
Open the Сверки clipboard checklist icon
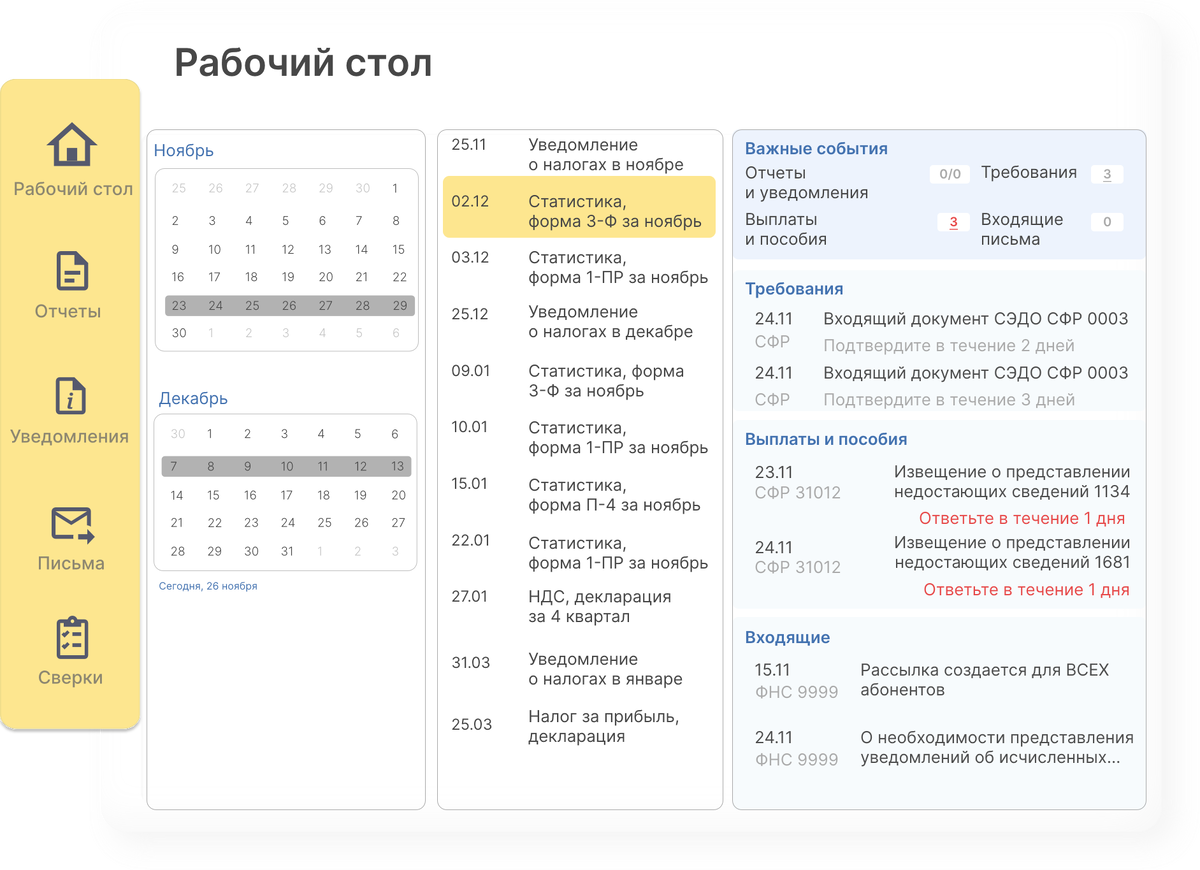[72, 637]
